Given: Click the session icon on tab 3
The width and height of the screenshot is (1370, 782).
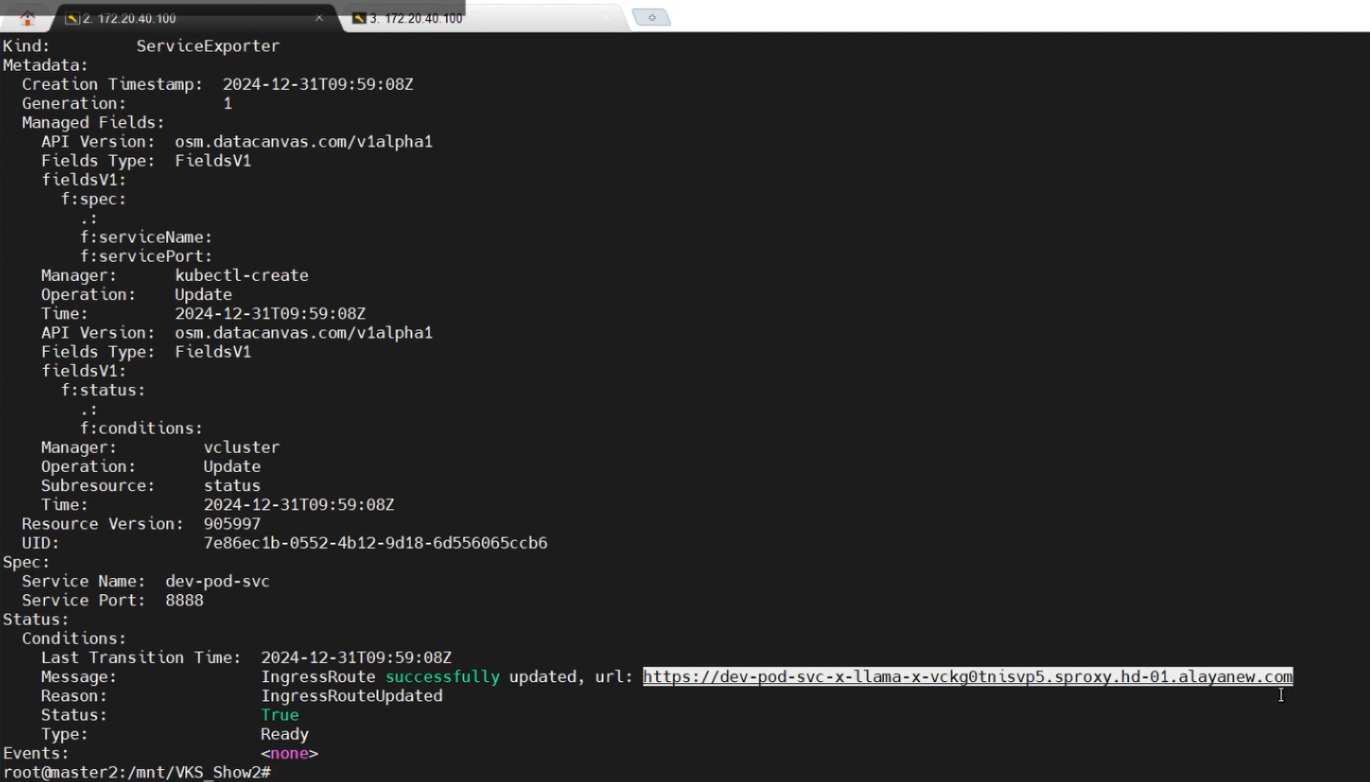Looking at the screenshot, I should click(359, 18).
